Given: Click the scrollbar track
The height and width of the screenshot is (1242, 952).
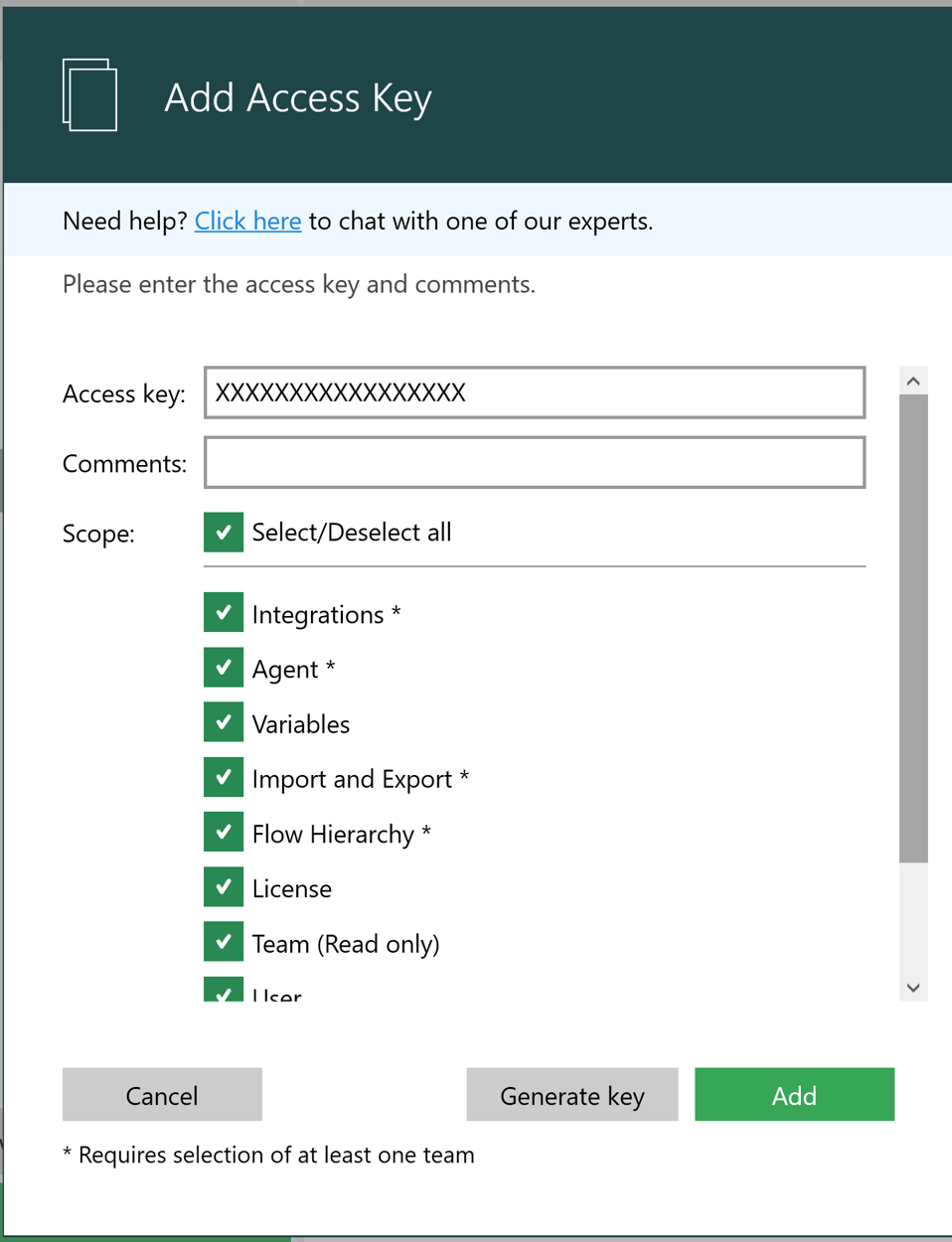Looking at the screenshot, I should point(912,924).
